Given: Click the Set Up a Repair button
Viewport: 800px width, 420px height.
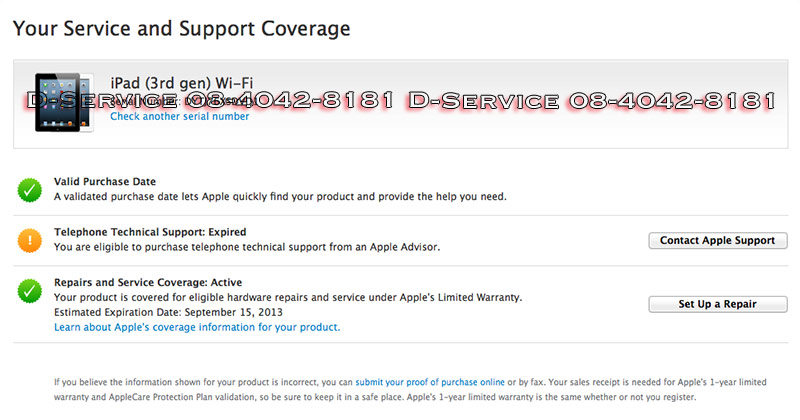Looking at the screenshot, I should 718,304.
